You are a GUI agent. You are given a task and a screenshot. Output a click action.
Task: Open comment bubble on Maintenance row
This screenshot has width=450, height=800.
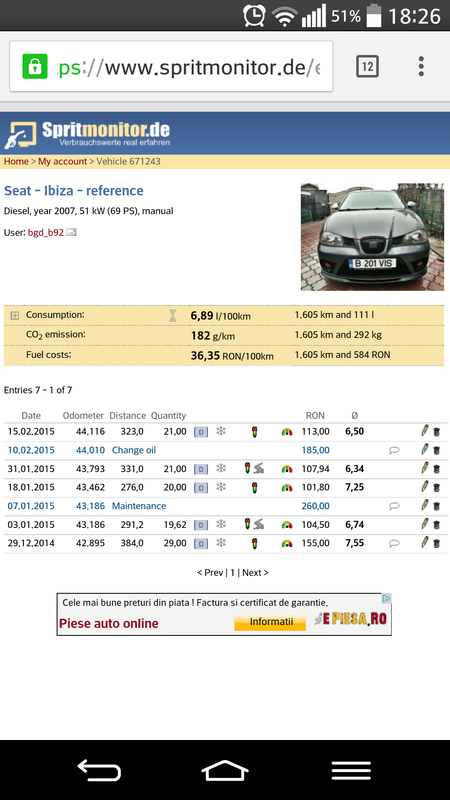click(x=394, y=506)
